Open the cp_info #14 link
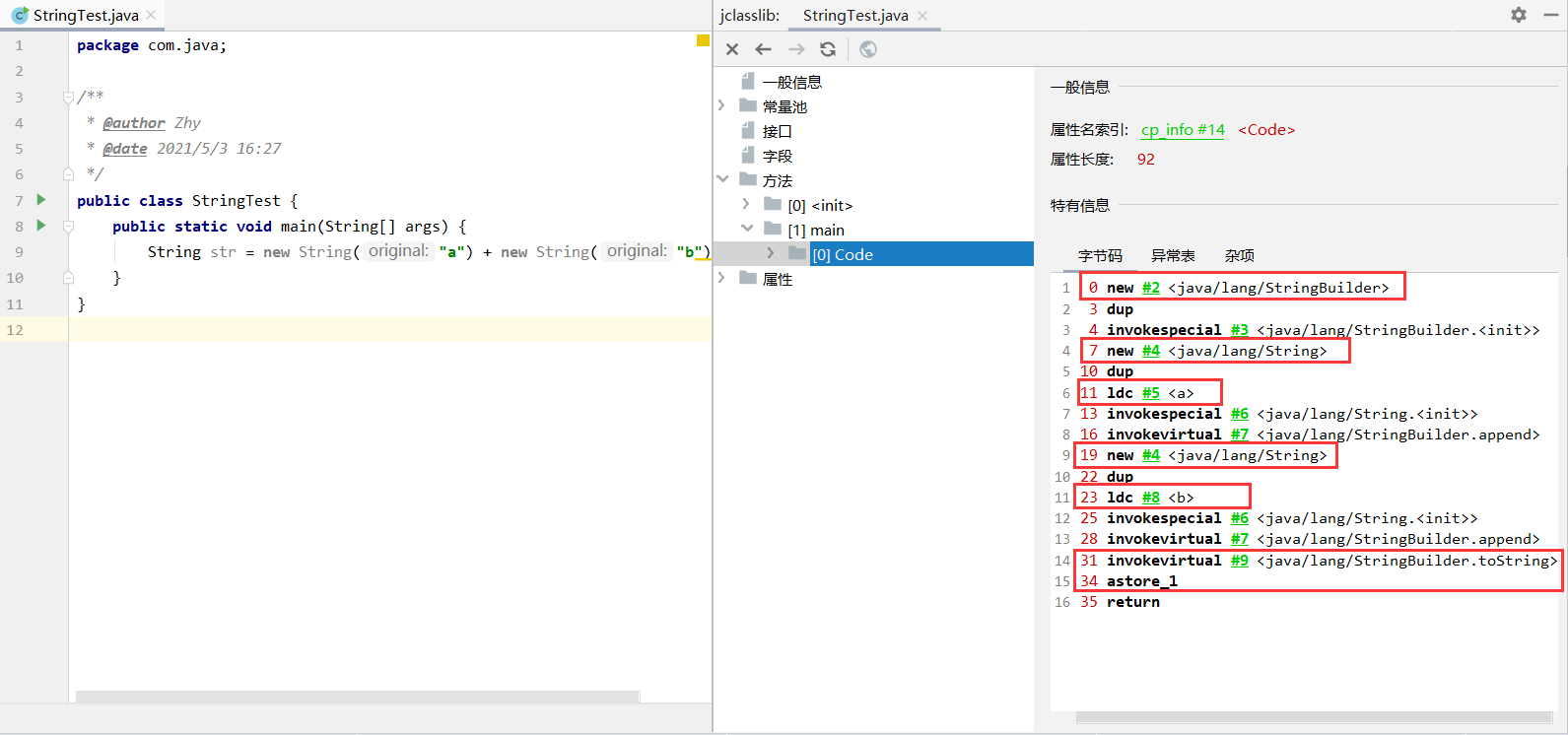 point(1183,130)
